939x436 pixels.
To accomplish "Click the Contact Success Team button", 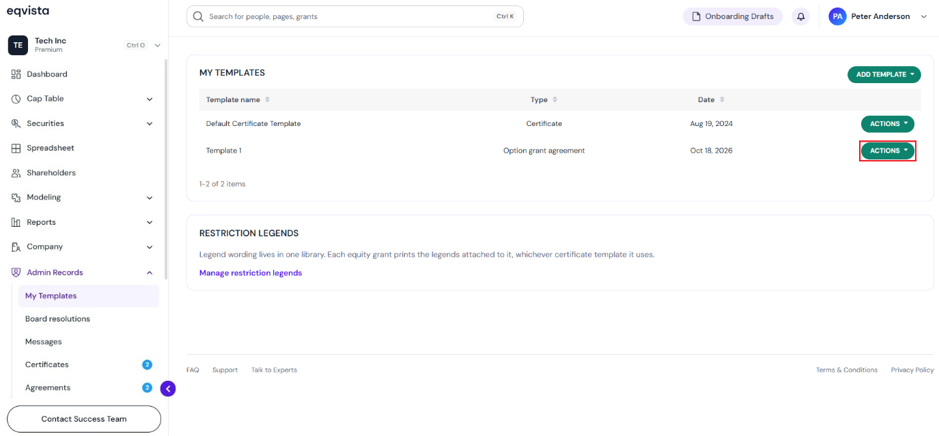I will point(84,419).
